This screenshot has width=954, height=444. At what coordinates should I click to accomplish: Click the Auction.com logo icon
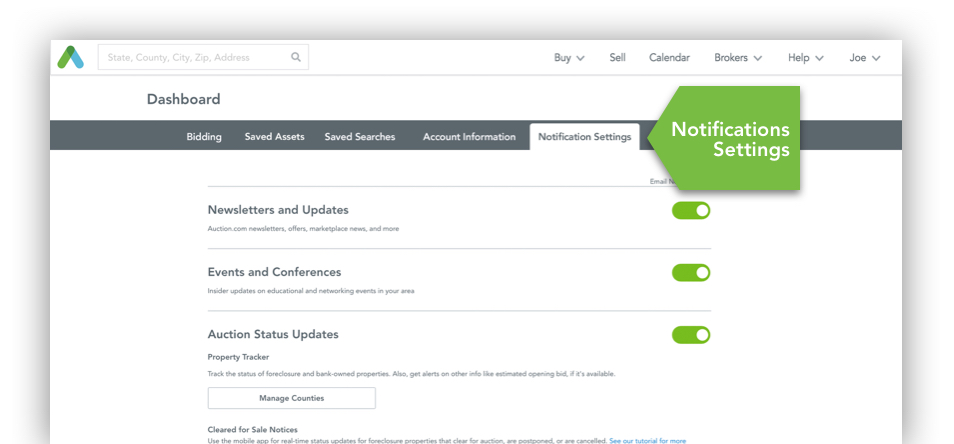71,57
